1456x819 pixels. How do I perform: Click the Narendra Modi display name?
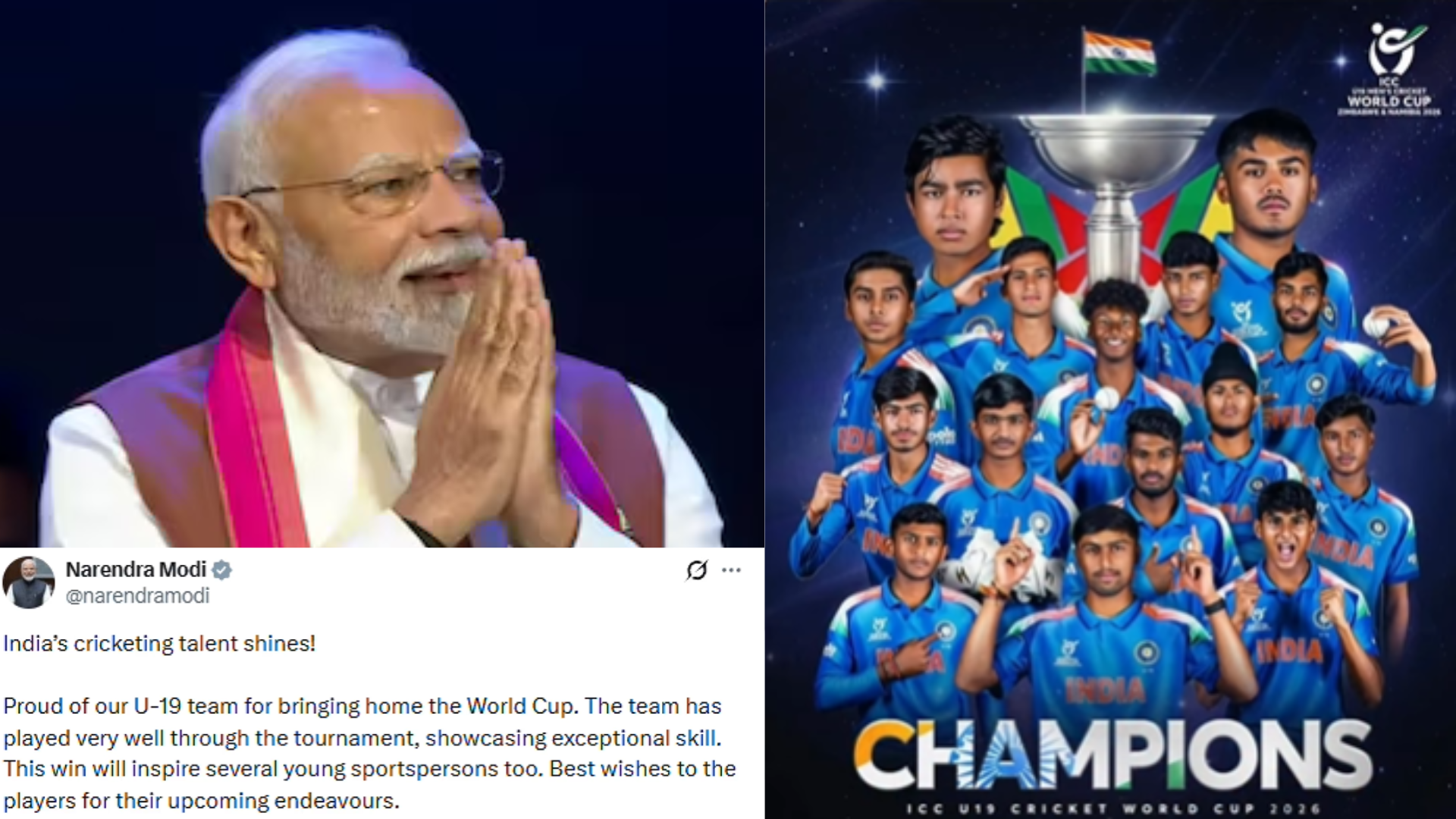point(136,570)
